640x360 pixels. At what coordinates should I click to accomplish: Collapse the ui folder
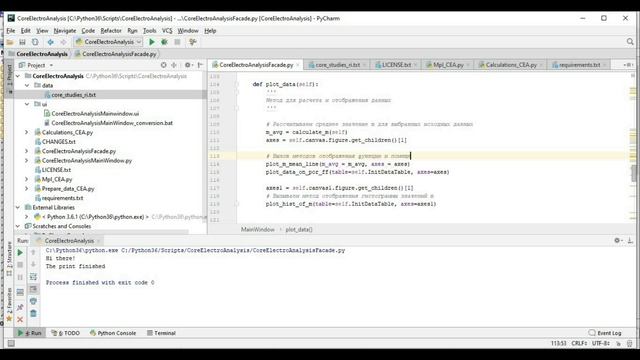click(27, 104)
